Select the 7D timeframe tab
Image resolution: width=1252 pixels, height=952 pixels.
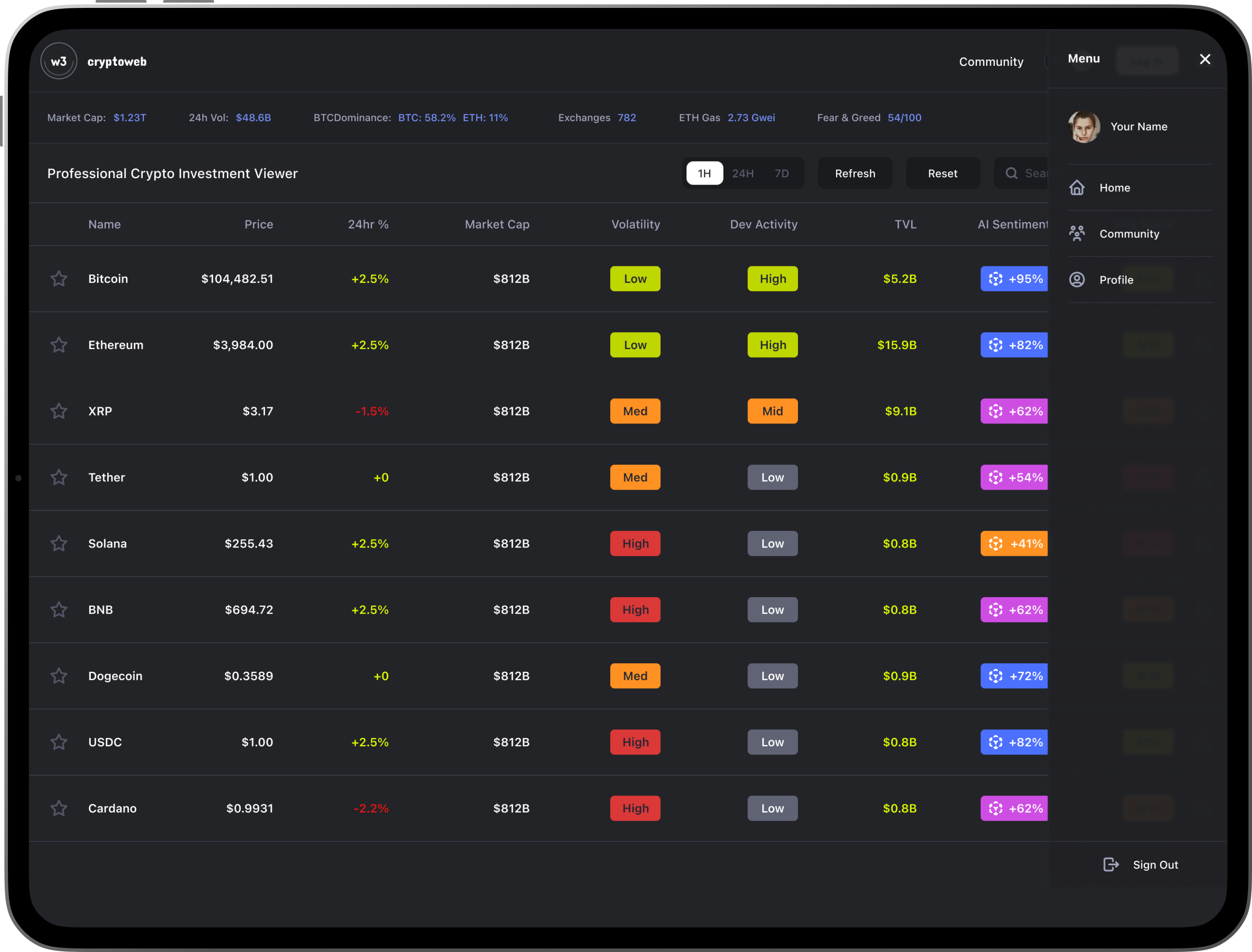coord(782,173)
